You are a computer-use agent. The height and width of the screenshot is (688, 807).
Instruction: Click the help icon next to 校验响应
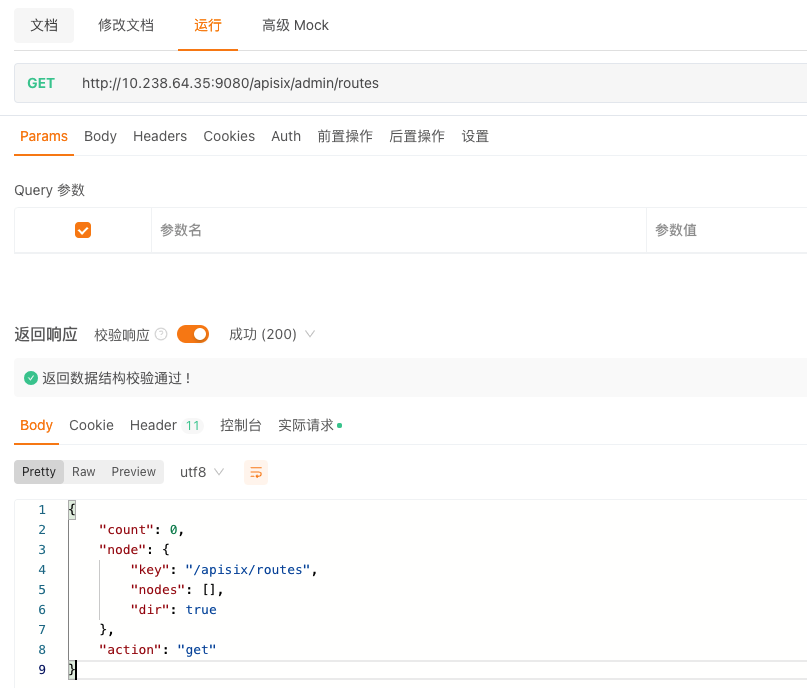[161, 334]
